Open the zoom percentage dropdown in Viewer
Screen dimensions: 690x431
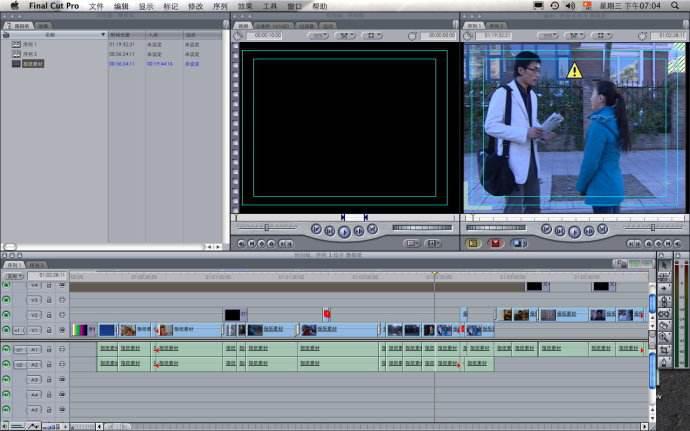point(317,36)
